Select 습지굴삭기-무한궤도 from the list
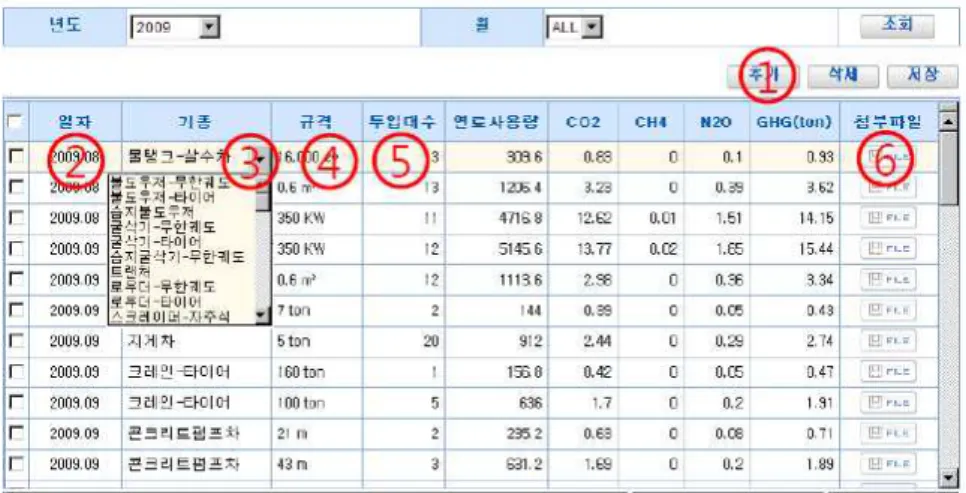This screenshot has width=966, height=493. point(179,257)
